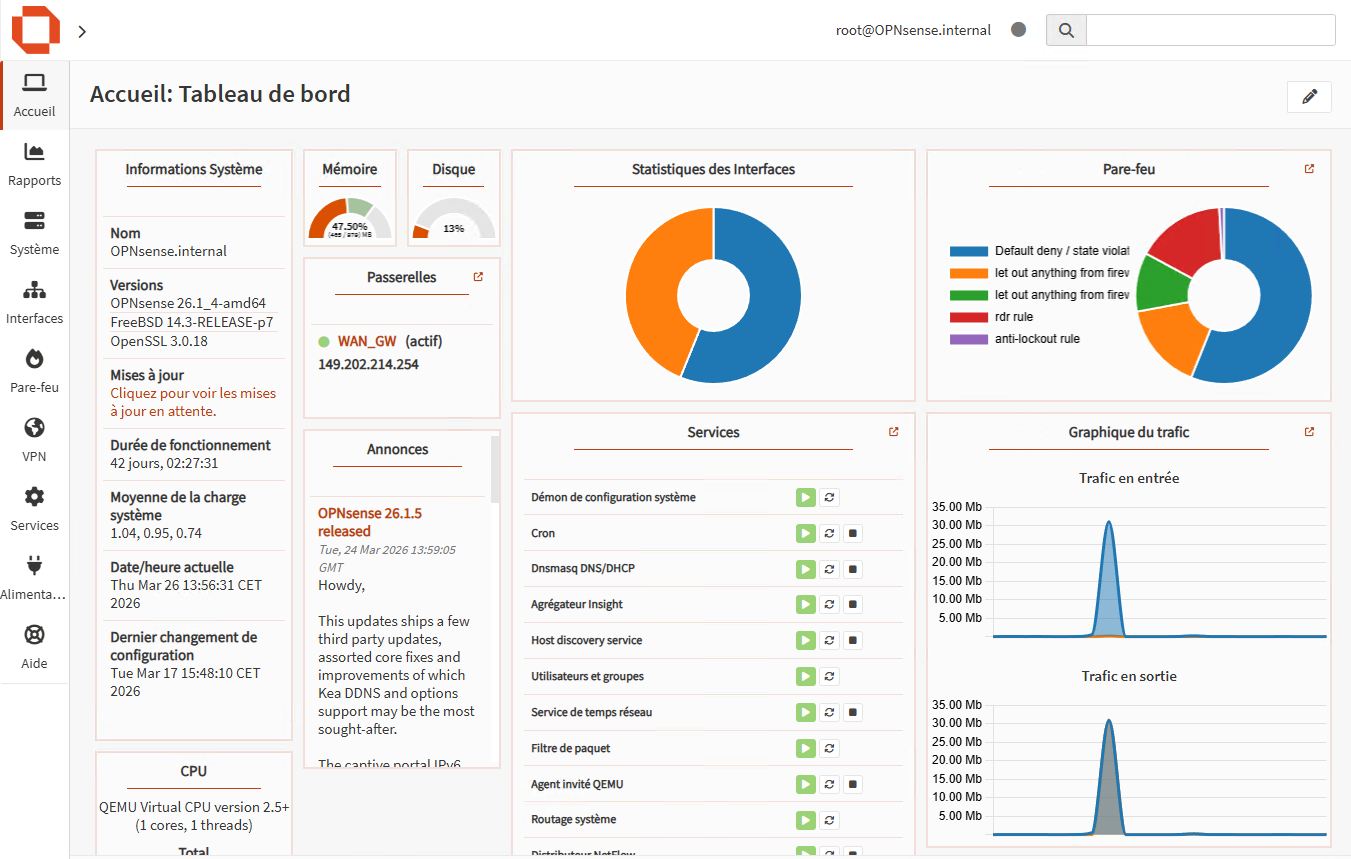Expand the Interfaces sidebar menu
Viewport: 1351px width, 859px height.
[x=34, y=301]
